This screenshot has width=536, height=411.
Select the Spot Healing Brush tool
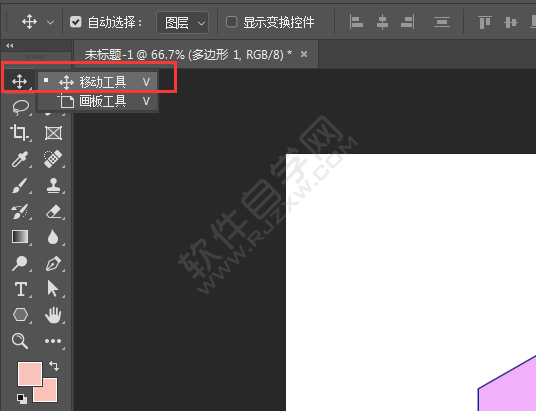click(53, 159)
